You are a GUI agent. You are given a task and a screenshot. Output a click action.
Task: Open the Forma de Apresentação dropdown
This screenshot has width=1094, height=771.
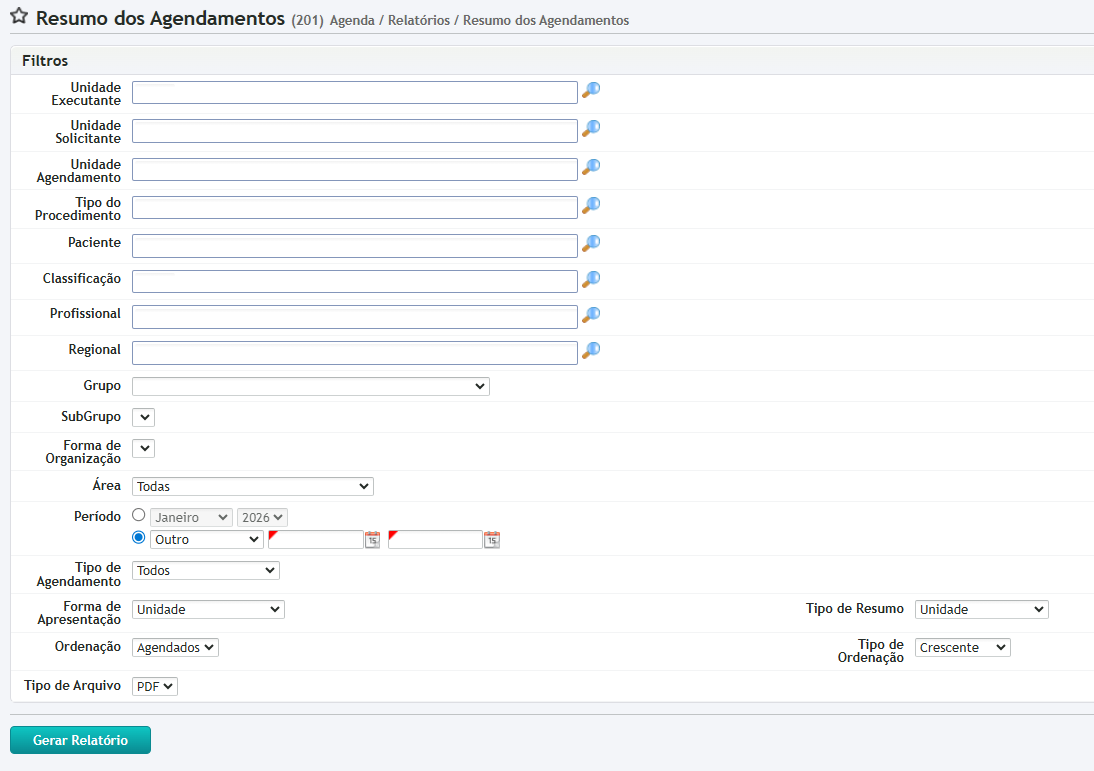point(208,609)
